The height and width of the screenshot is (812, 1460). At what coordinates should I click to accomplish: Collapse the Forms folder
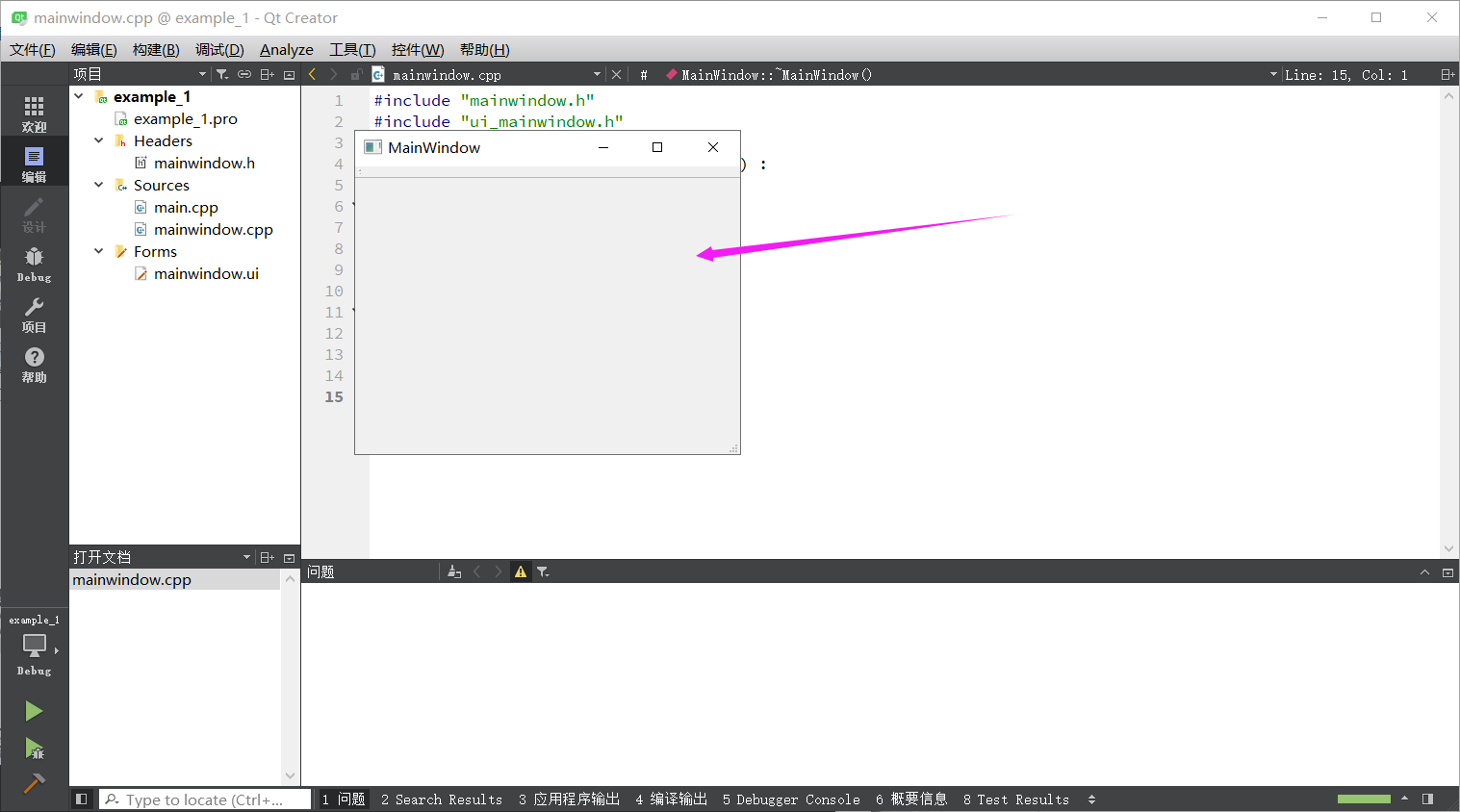point(98,251)
